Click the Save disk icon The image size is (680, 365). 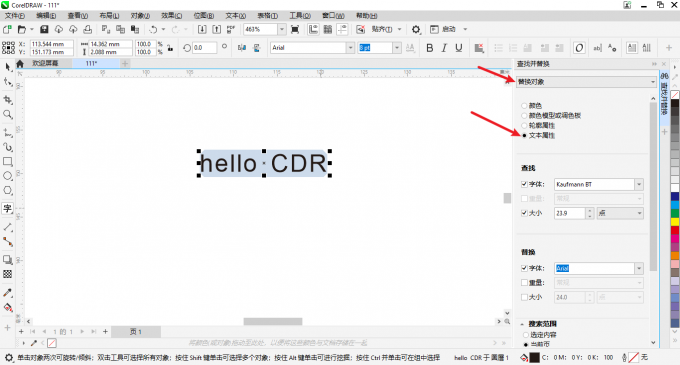point(44,29)
